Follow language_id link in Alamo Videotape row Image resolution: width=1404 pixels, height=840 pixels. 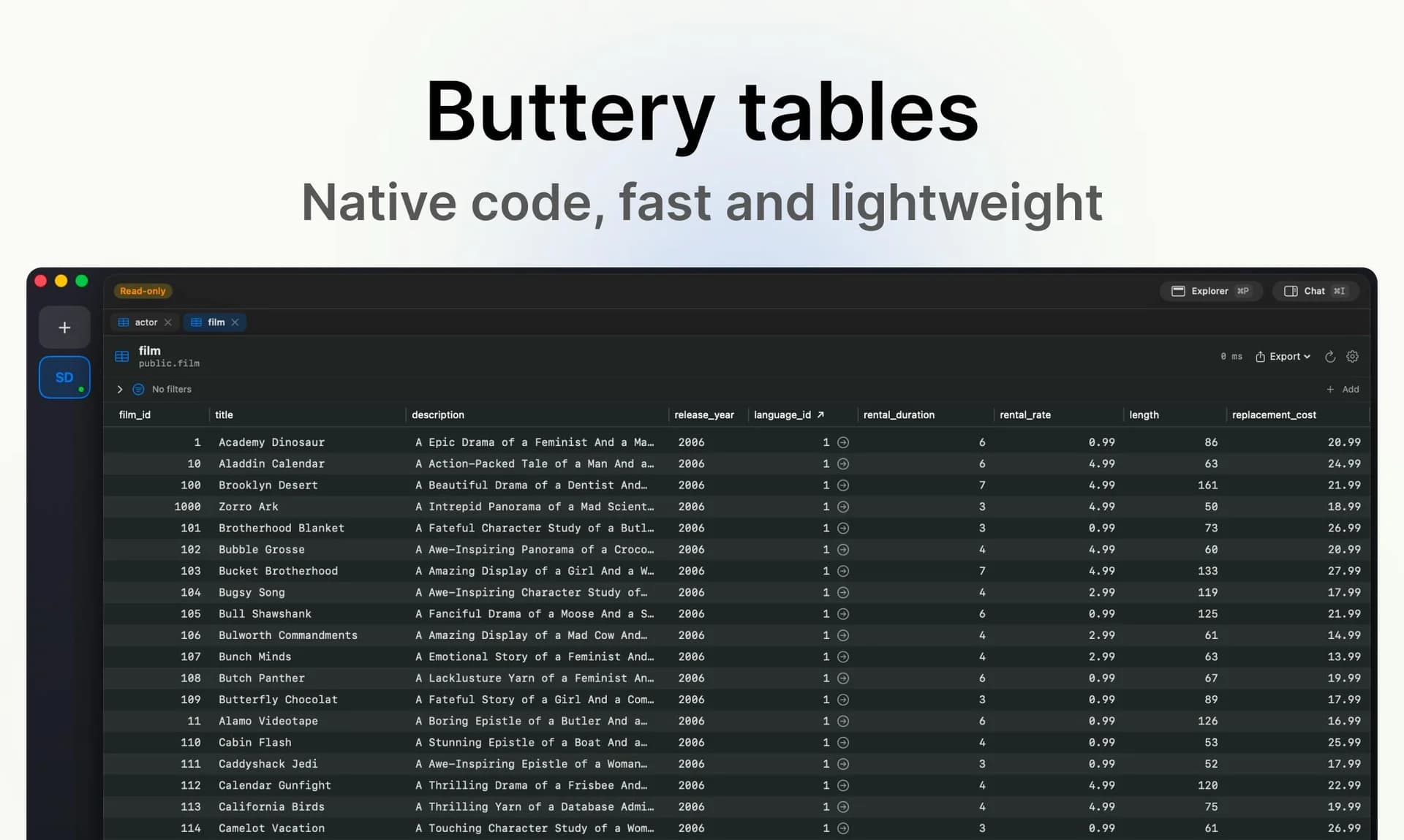pos(843,721)
